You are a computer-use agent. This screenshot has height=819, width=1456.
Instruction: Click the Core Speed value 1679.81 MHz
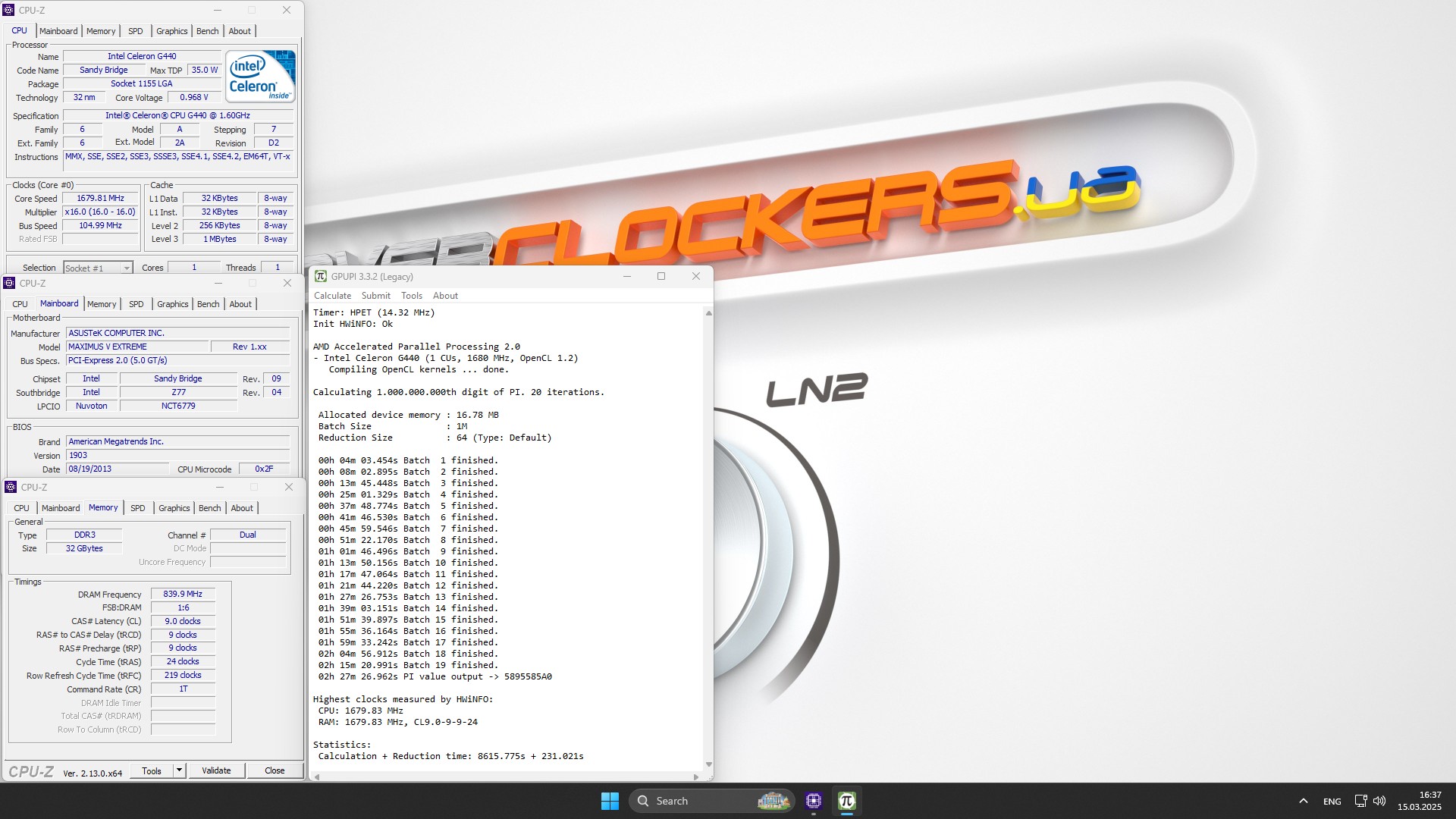pos(100,198)
